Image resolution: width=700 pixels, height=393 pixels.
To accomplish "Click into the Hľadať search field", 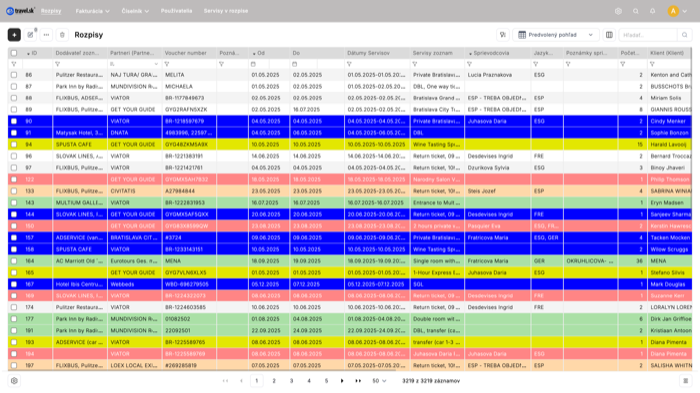I will click(649, 35).
